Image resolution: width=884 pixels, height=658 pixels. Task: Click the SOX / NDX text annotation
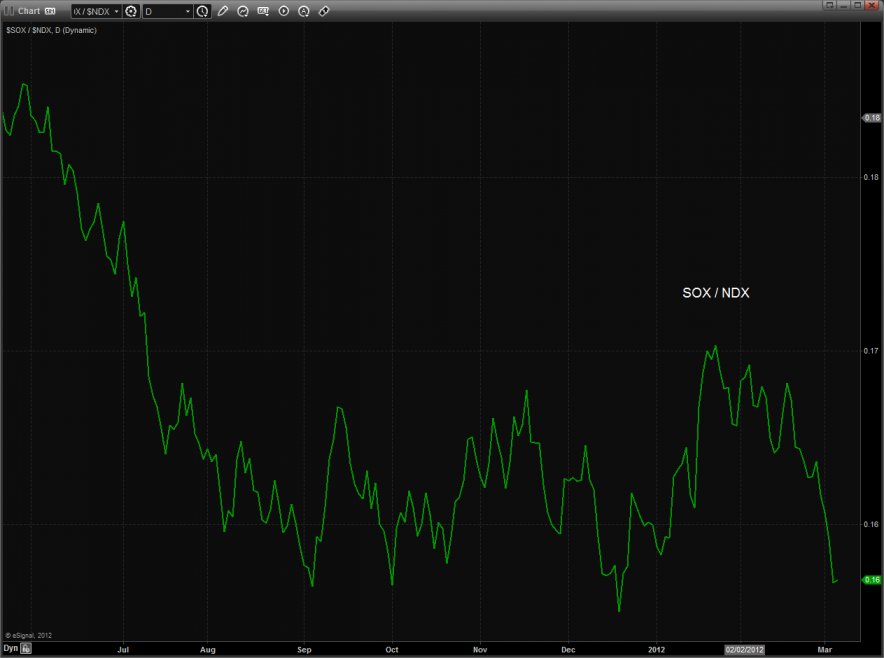click(x=716, y=293)
